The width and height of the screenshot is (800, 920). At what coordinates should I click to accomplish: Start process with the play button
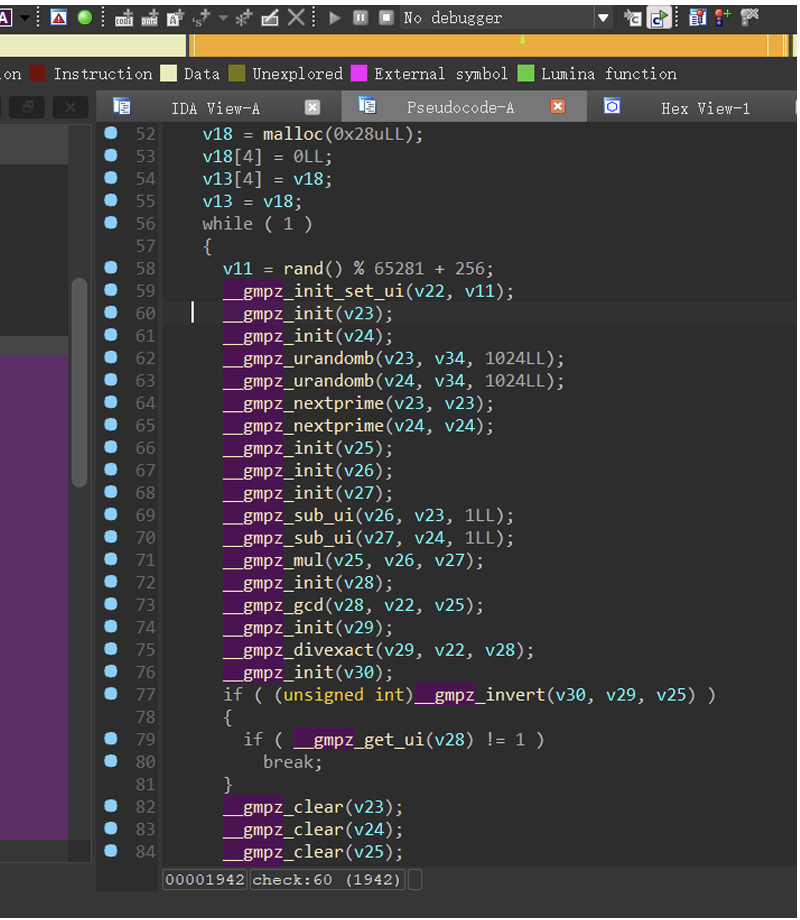click(x=335, y=18)
